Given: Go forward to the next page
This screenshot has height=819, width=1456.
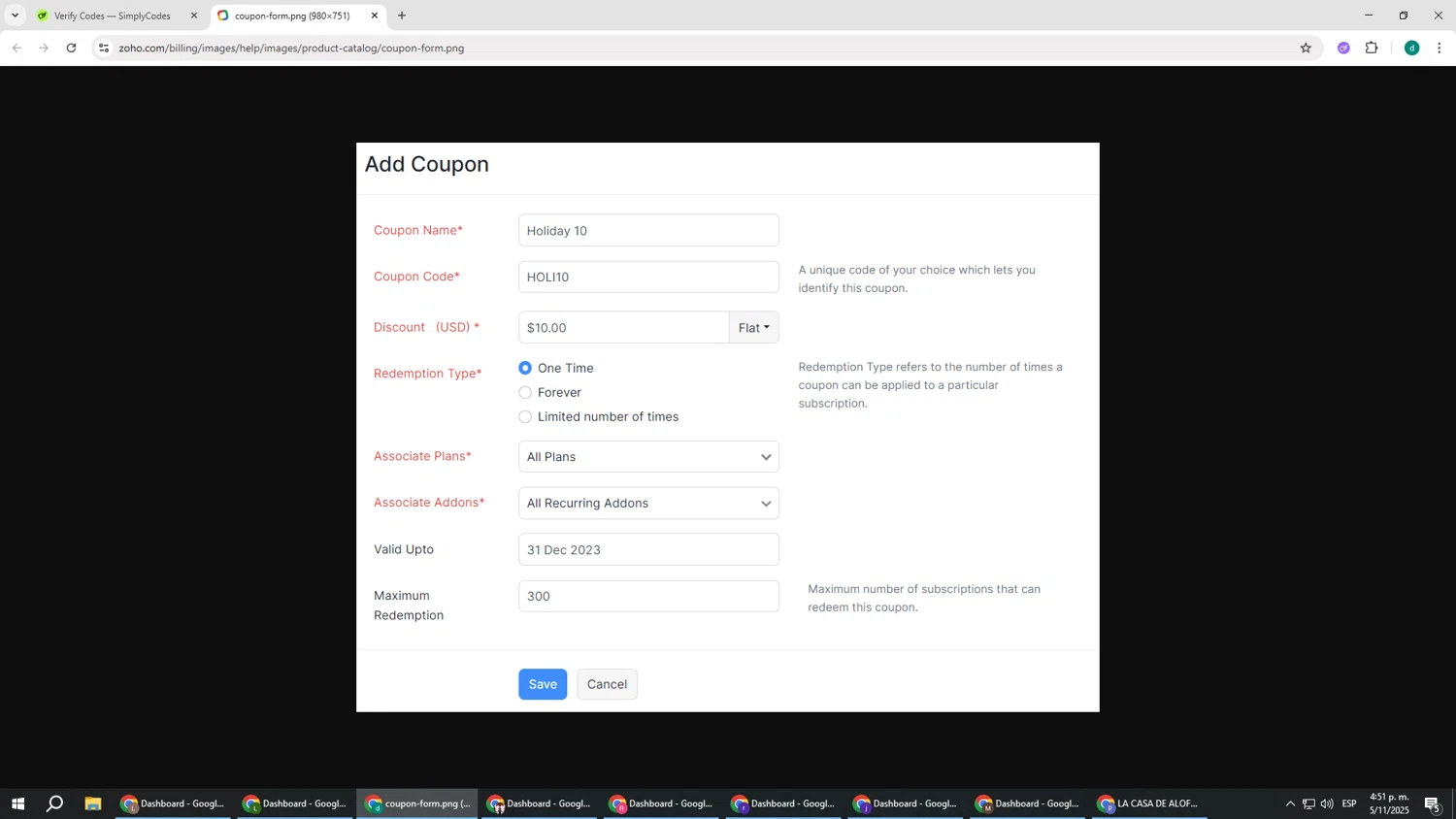Looking at the screenshot, I should pyautogui.click(x=44, y=48).
